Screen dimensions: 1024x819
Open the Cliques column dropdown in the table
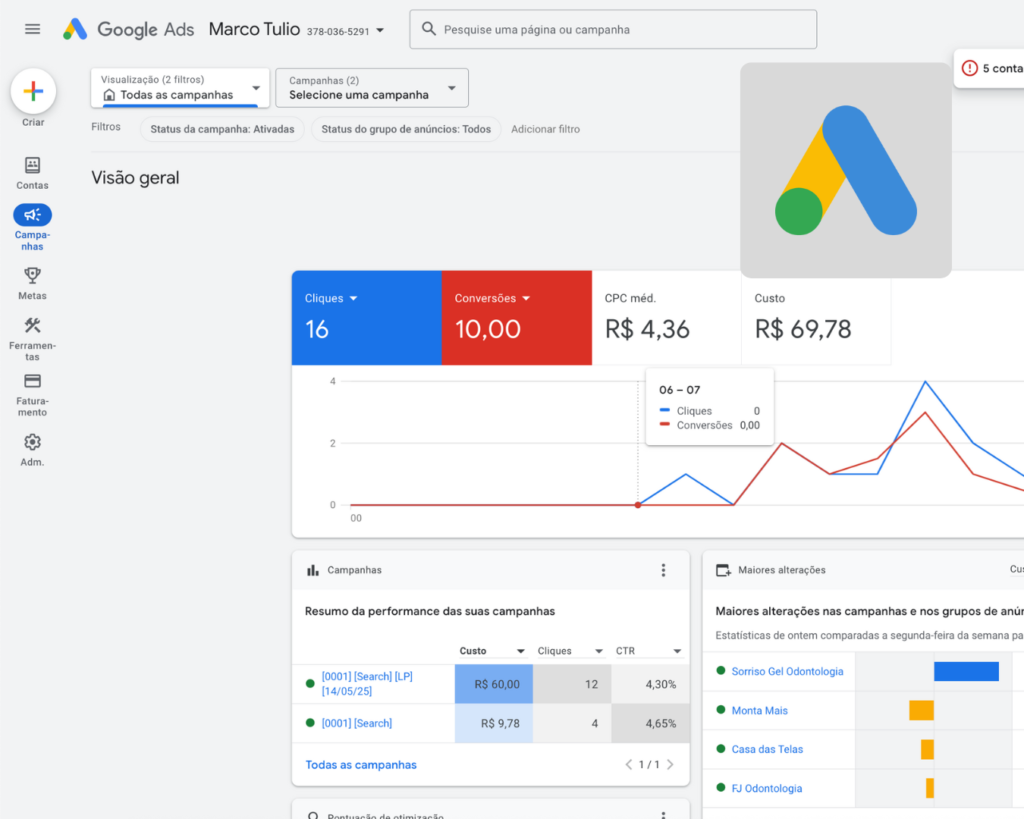599,651
